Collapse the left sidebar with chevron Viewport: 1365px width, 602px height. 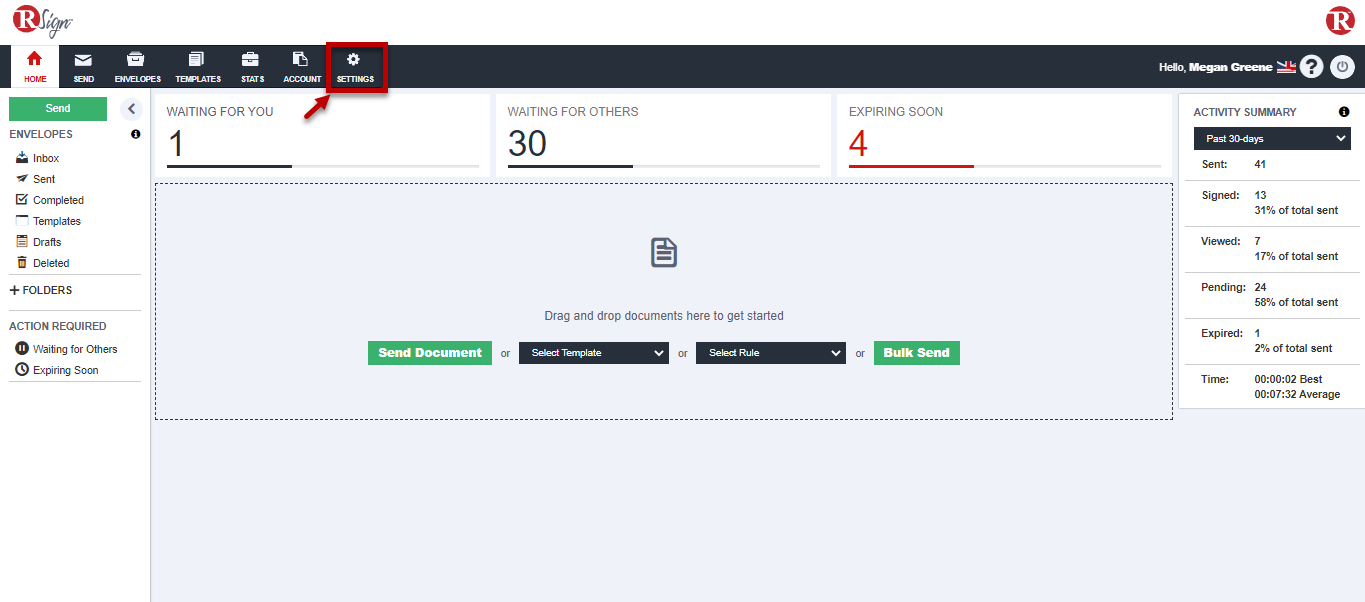pos(132,109)
